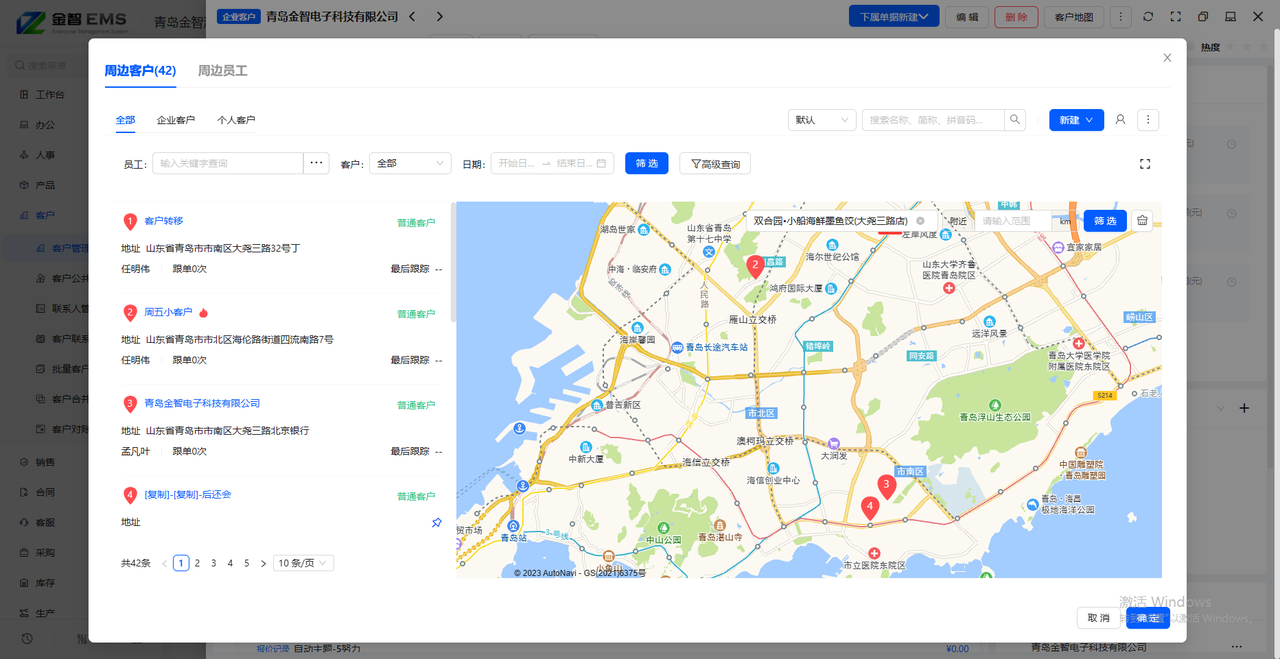1280x659 pixels.
Task: Close the 周边客户 dialog with the X icon
Action: (1167, 58)
